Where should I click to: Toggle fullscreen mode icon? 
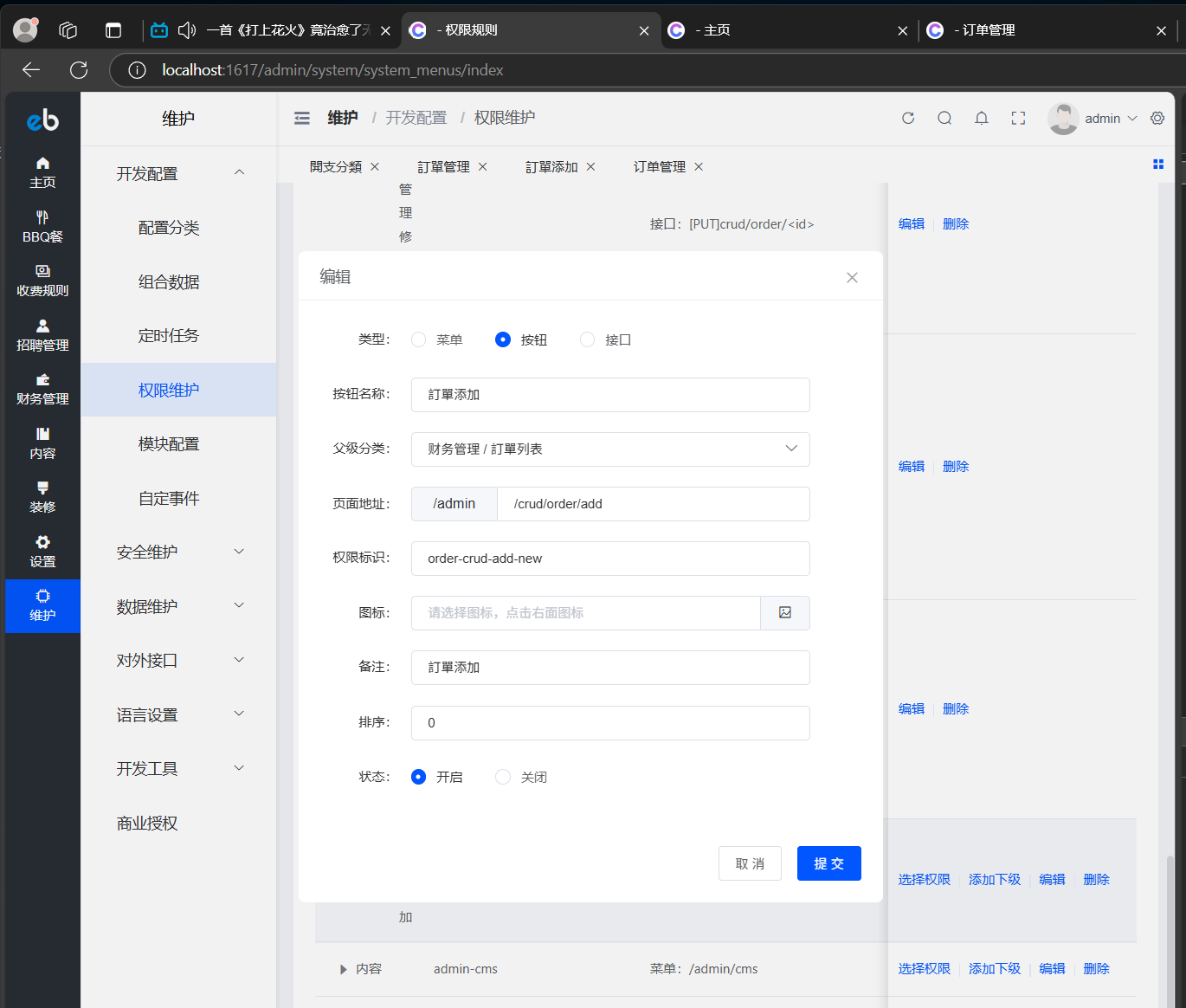[x=1018, y=118]
